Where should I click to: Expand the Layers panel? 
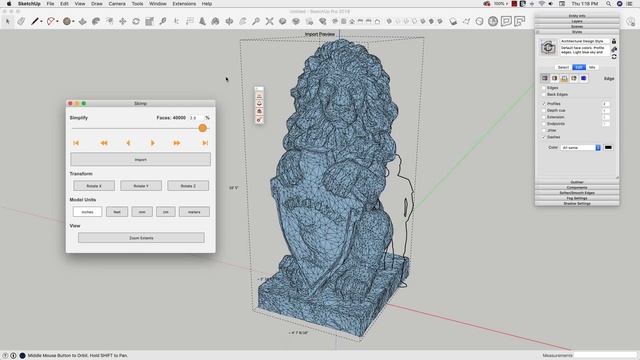[x=577, y=21]
